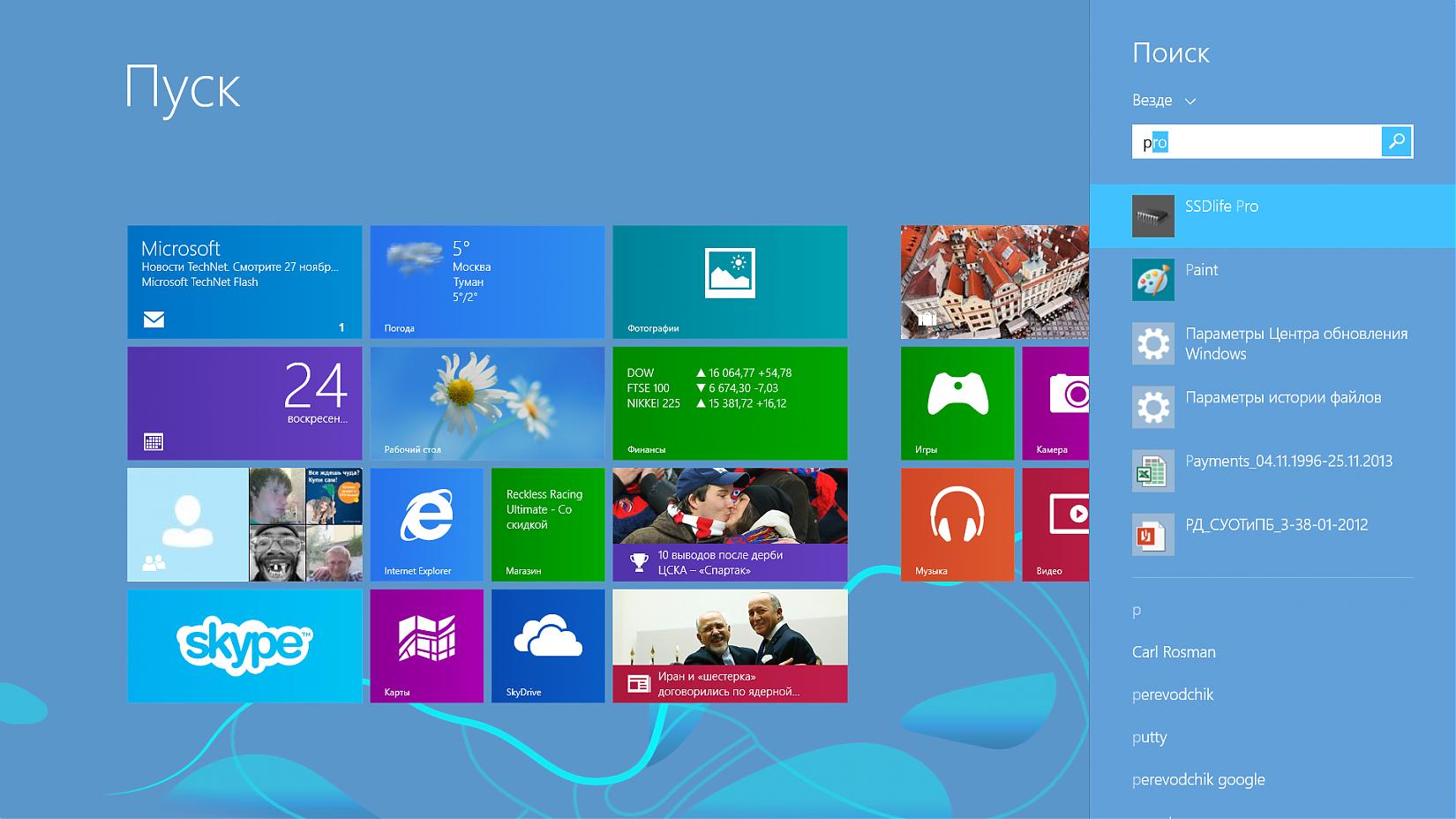This screenshot has width=1456, height=819.
Task: Select the 'putty' search suggestion
Action: (1149, 737)
